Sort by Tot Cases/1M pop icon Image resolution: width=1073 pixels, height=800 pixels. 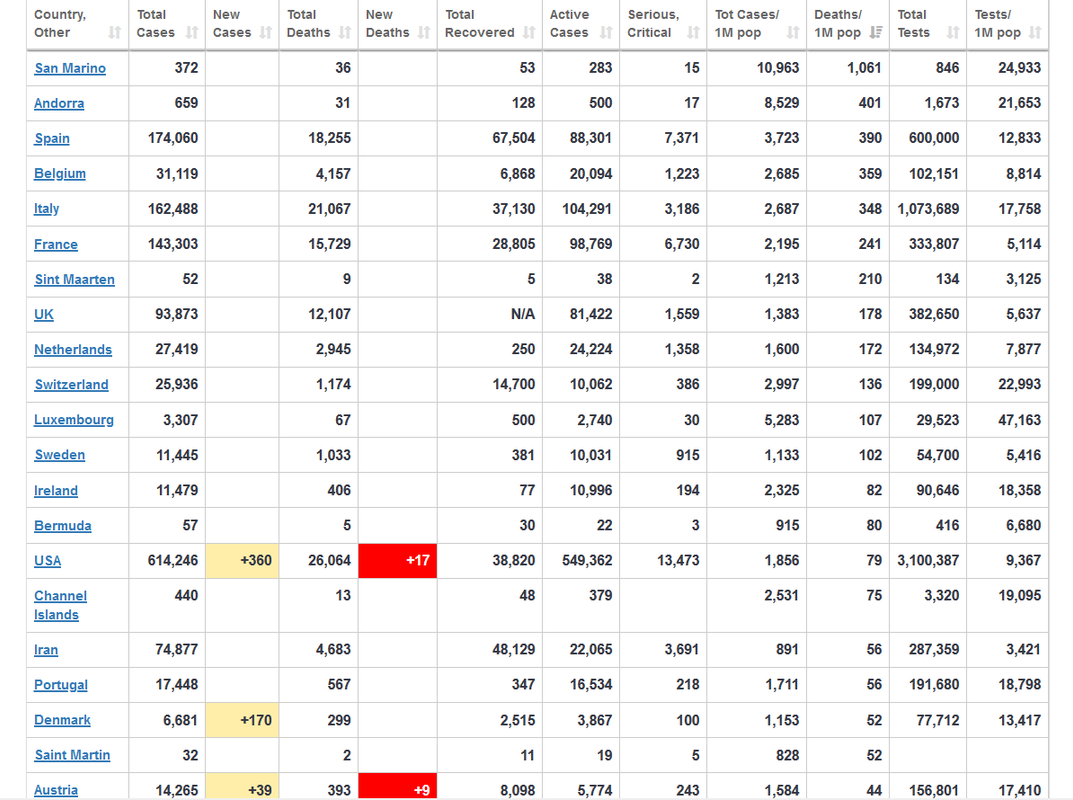793,32
